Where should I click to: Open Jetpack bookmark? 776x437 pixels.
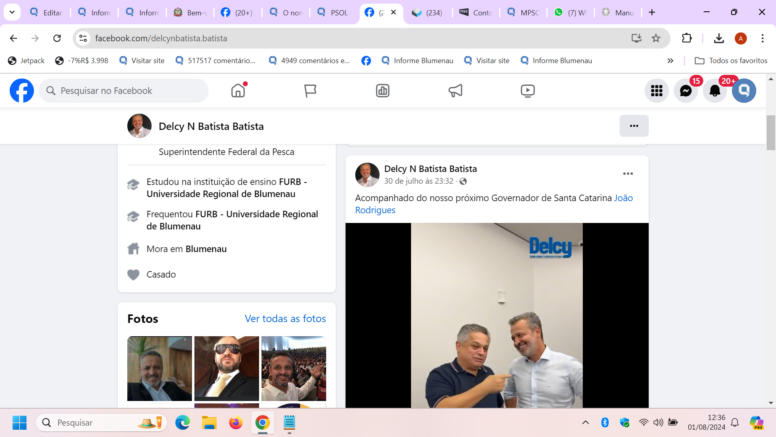pos(26,60)
